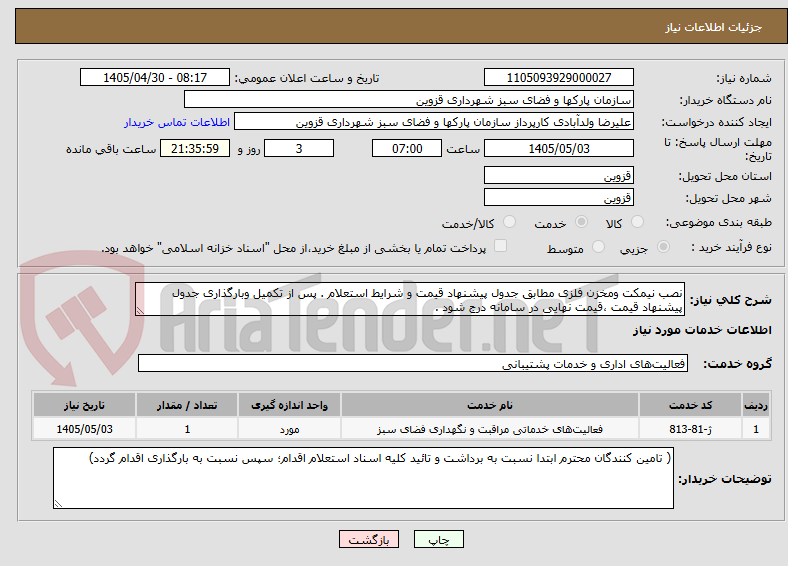Click the table date cell 1405/05/03
788x566 pixels.
84,429
